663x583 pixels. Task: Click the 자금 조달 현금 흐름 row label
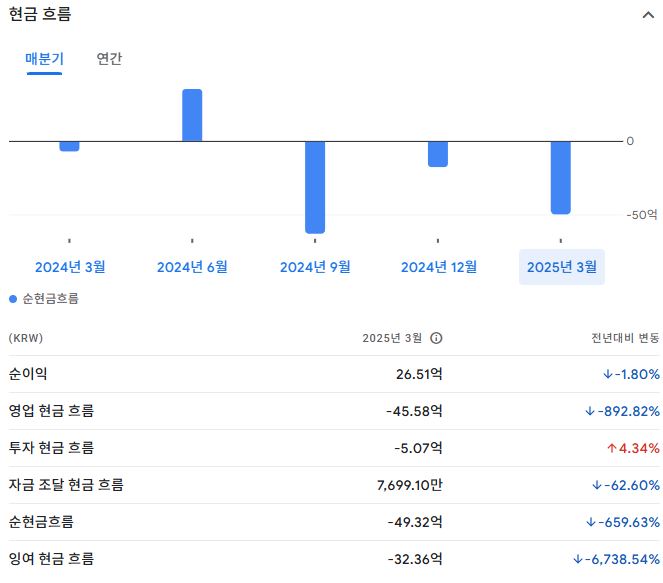click(66, 485)
